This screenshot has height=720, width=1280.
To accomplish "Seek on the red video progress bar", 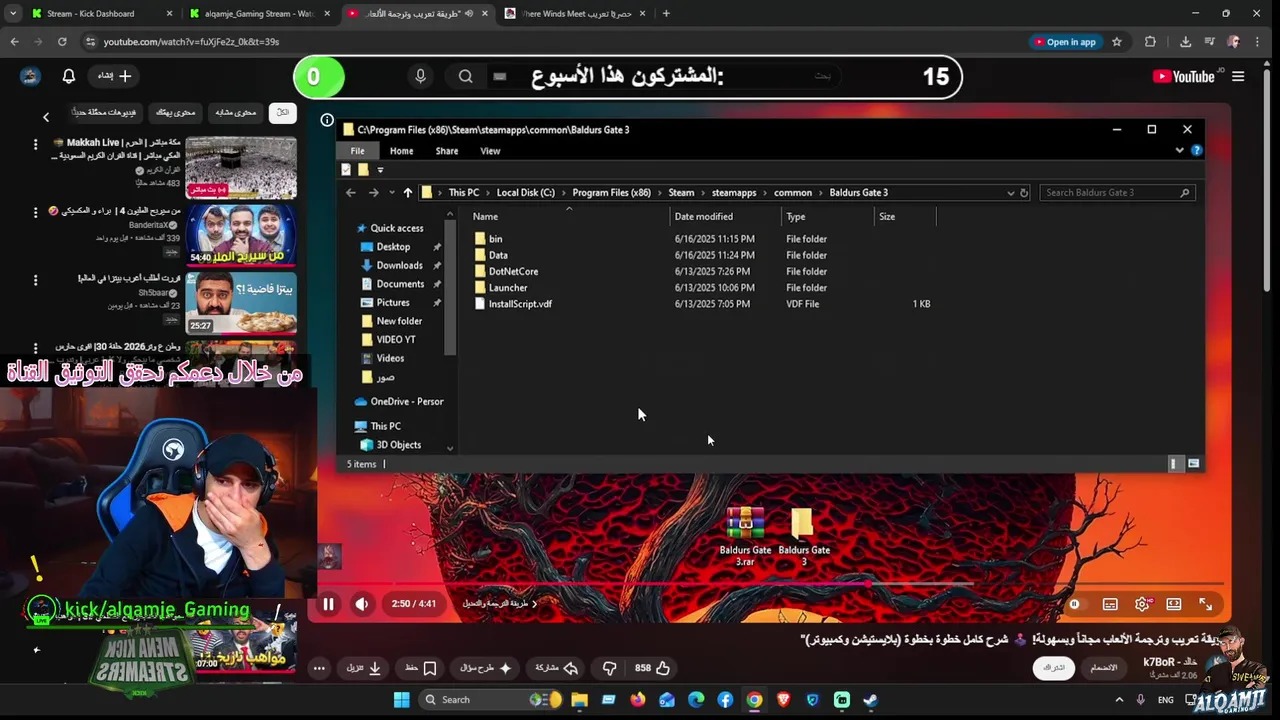I will click(x=768, y=582).
